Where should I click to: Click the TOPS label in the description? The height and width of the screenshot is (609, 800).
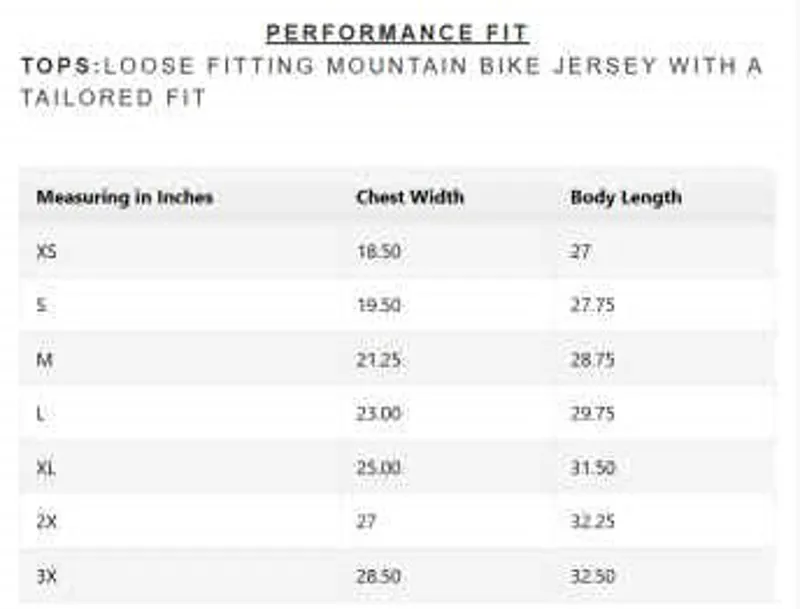58,66
